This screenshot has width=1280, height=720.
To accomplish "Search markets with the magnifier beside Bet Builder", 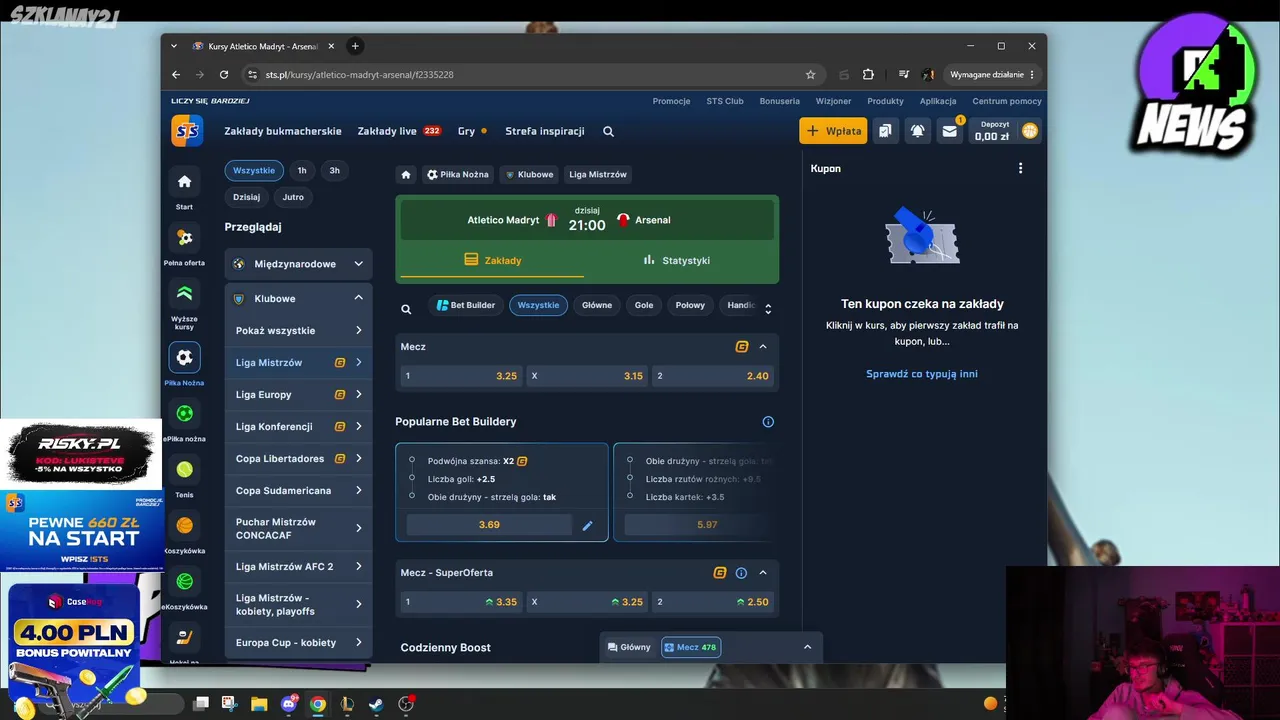I will (406, 309).
